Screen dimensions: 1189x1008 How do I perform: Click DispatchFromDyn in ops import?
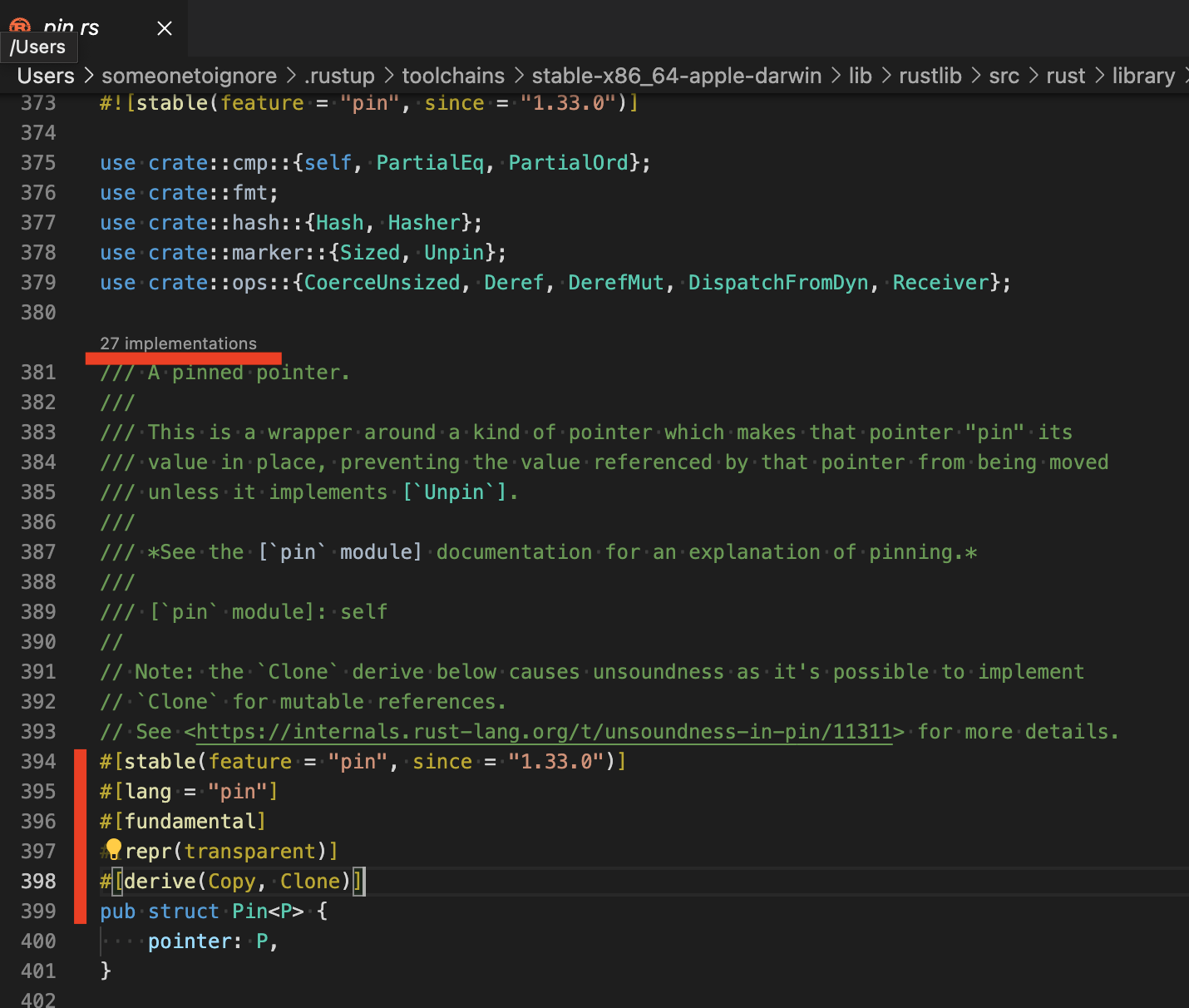(x=778, y=282)
